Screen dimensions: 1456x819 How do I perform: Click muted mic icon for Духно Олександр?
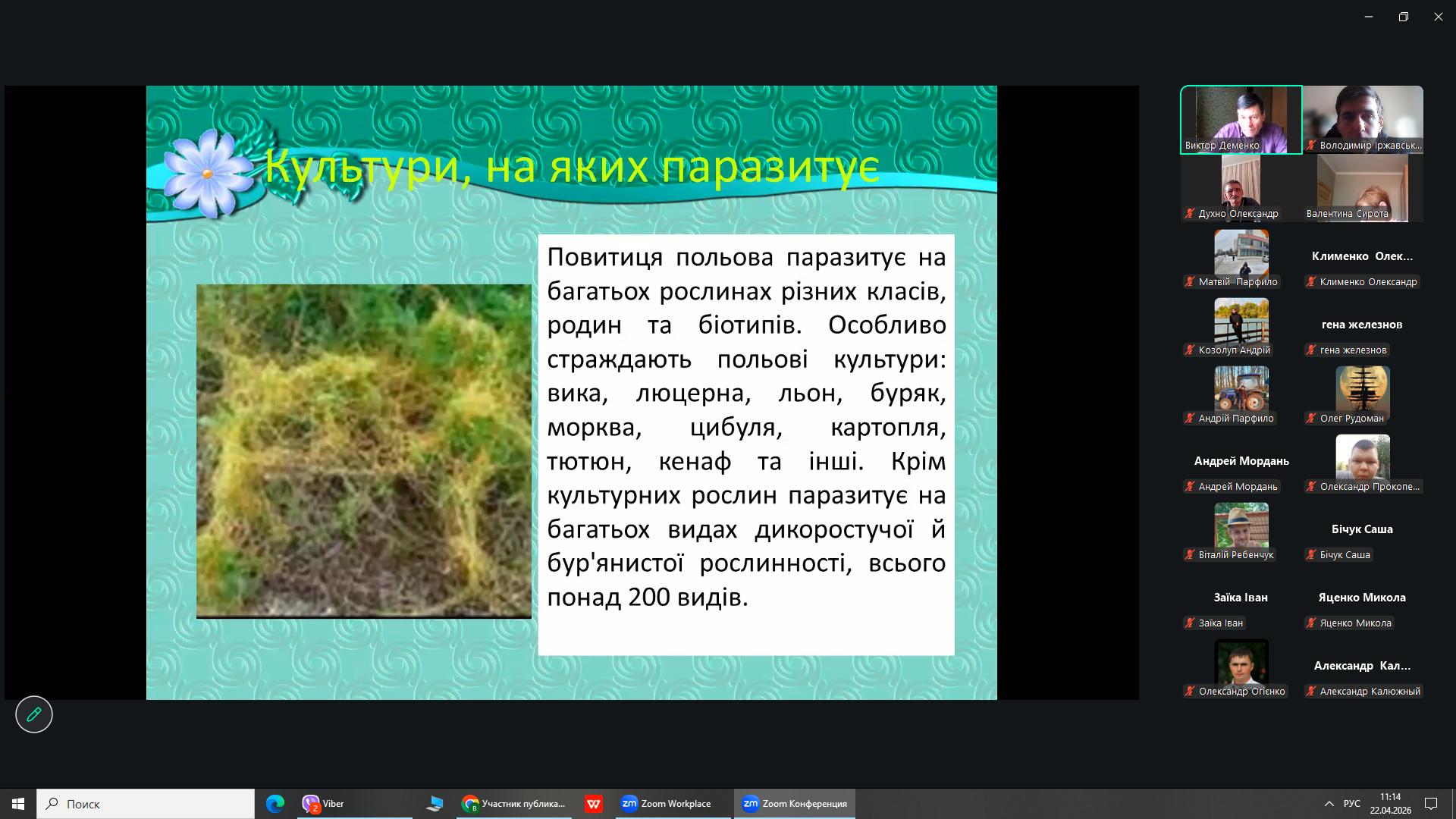(x=1191, y=214)
